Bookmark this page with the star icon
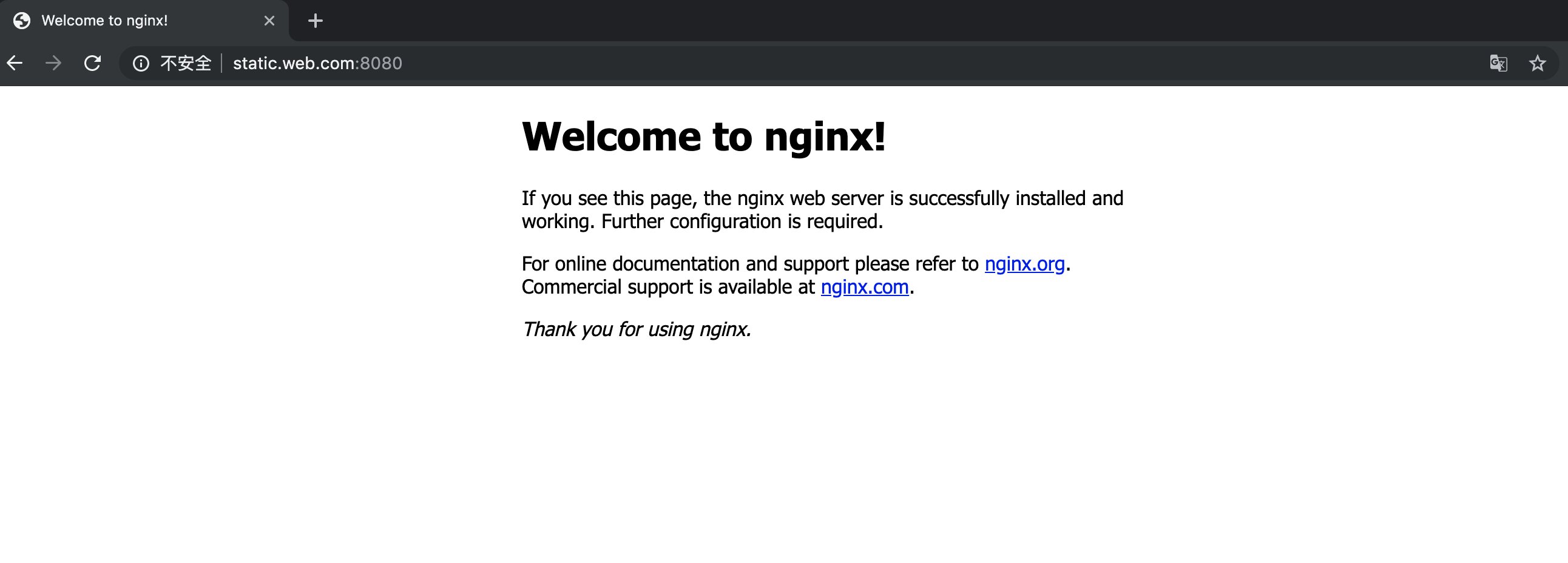This screenshot has width=1568, height=563. click(x=1537, y=62)
